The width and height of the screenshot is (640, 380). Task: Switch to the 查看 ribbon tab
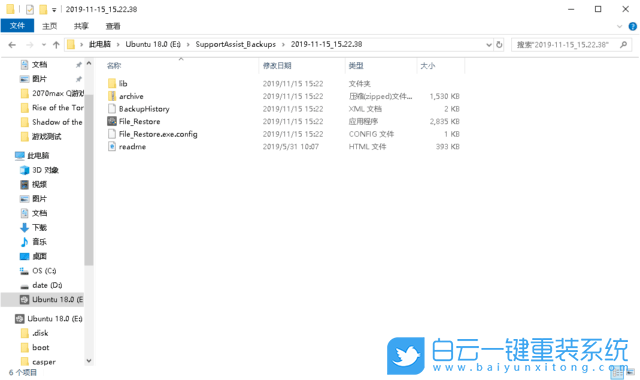click(x=113, y=26)
